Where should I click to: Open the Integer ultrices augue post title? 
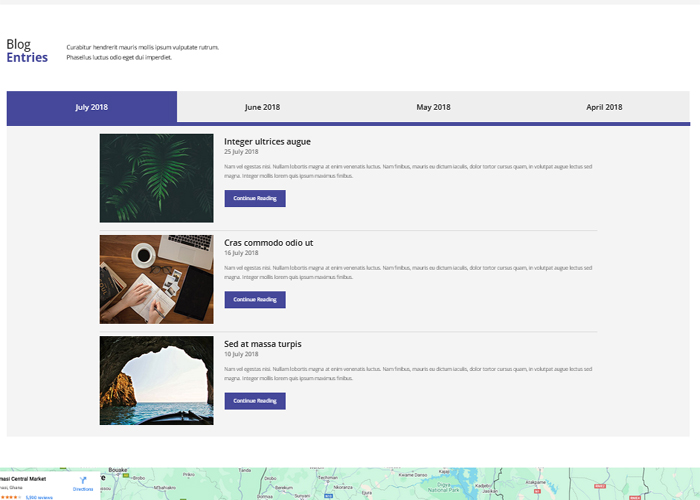[267, 142]
